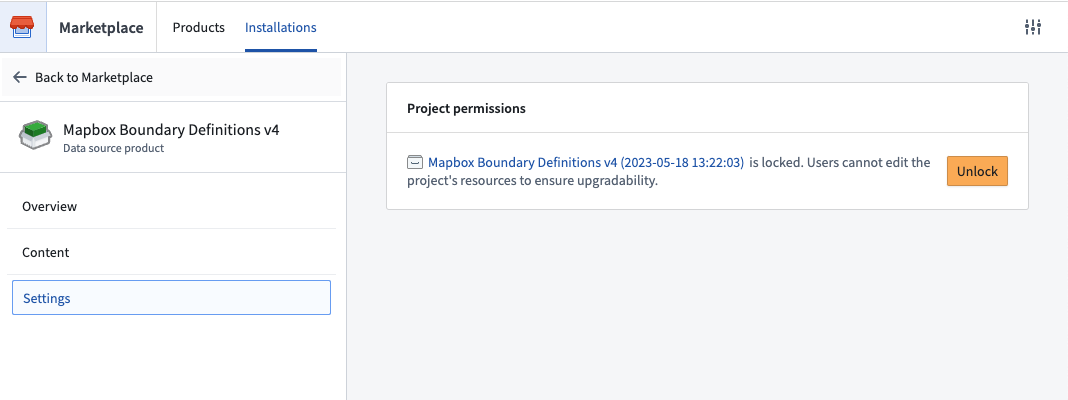The image size is (1068, 400).
Task: Switch to the Products tab
Action: pyautogui.click(x=198, y=27)
